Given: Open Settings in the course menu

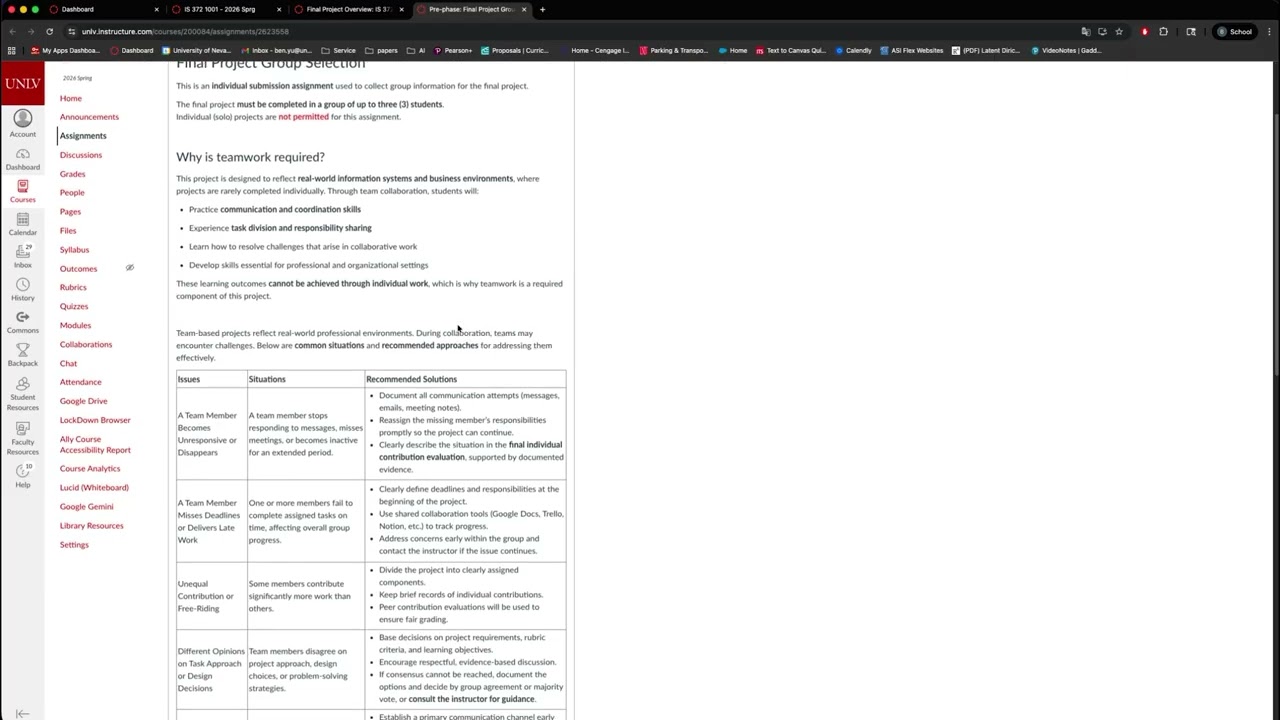Looking at the screenshot, I should [74, 544].
